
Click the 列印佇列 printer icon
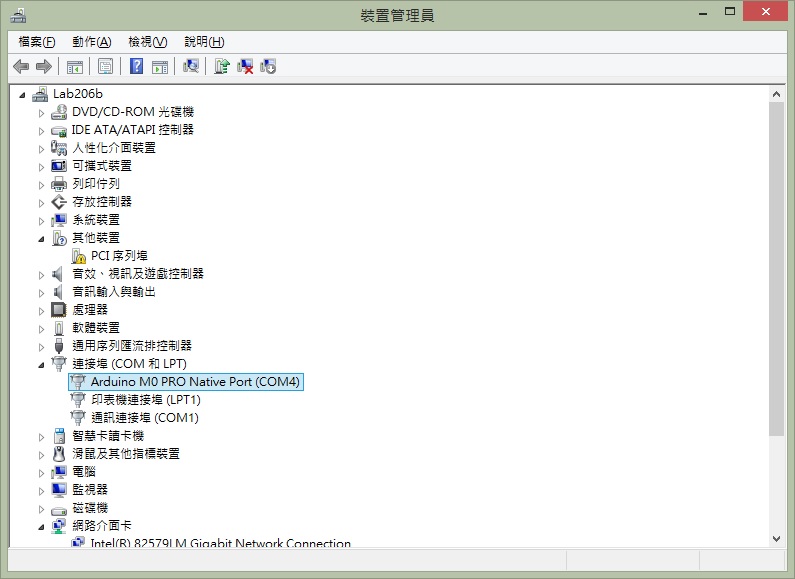coord(59,184)
